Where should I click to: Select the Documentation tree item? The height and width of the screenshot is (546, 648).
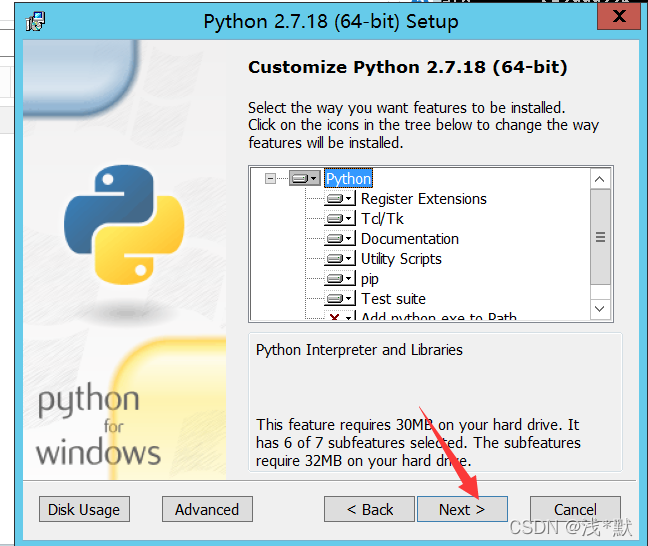410,239
